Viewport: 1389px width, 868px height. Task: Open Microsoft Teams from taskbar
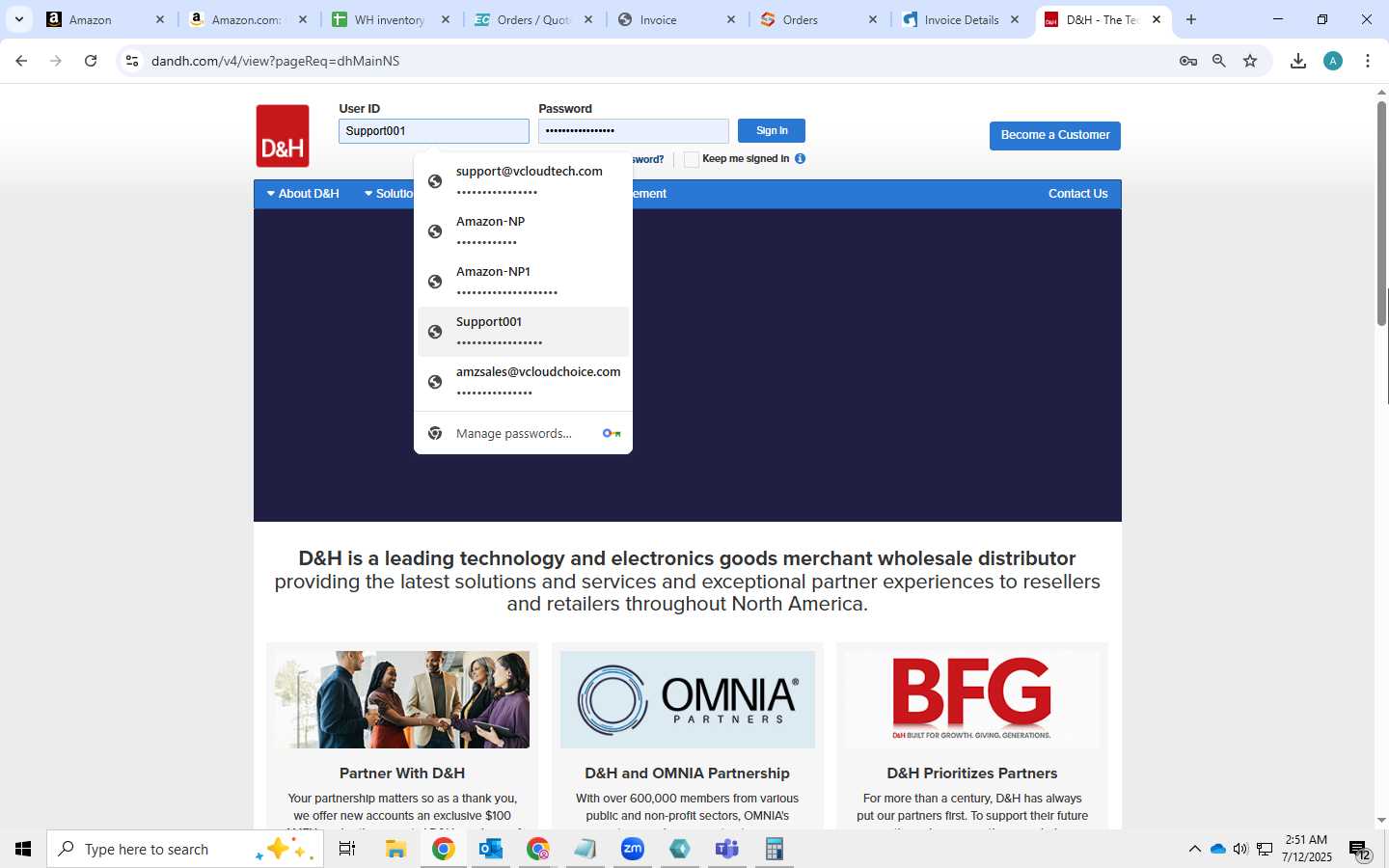click(727, 849)
